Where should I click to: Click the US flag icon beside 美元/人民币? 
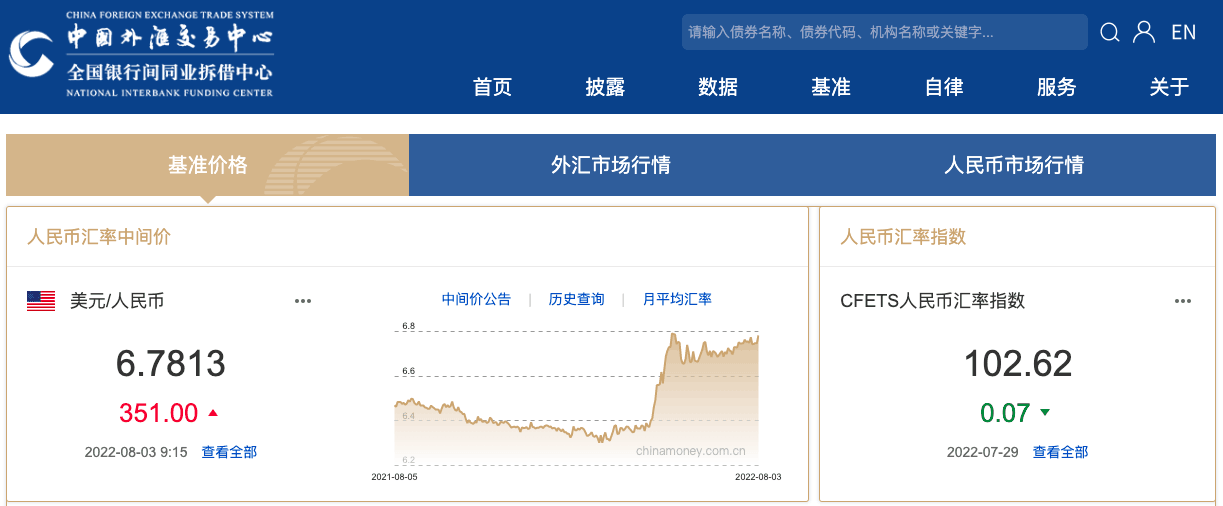41,300
